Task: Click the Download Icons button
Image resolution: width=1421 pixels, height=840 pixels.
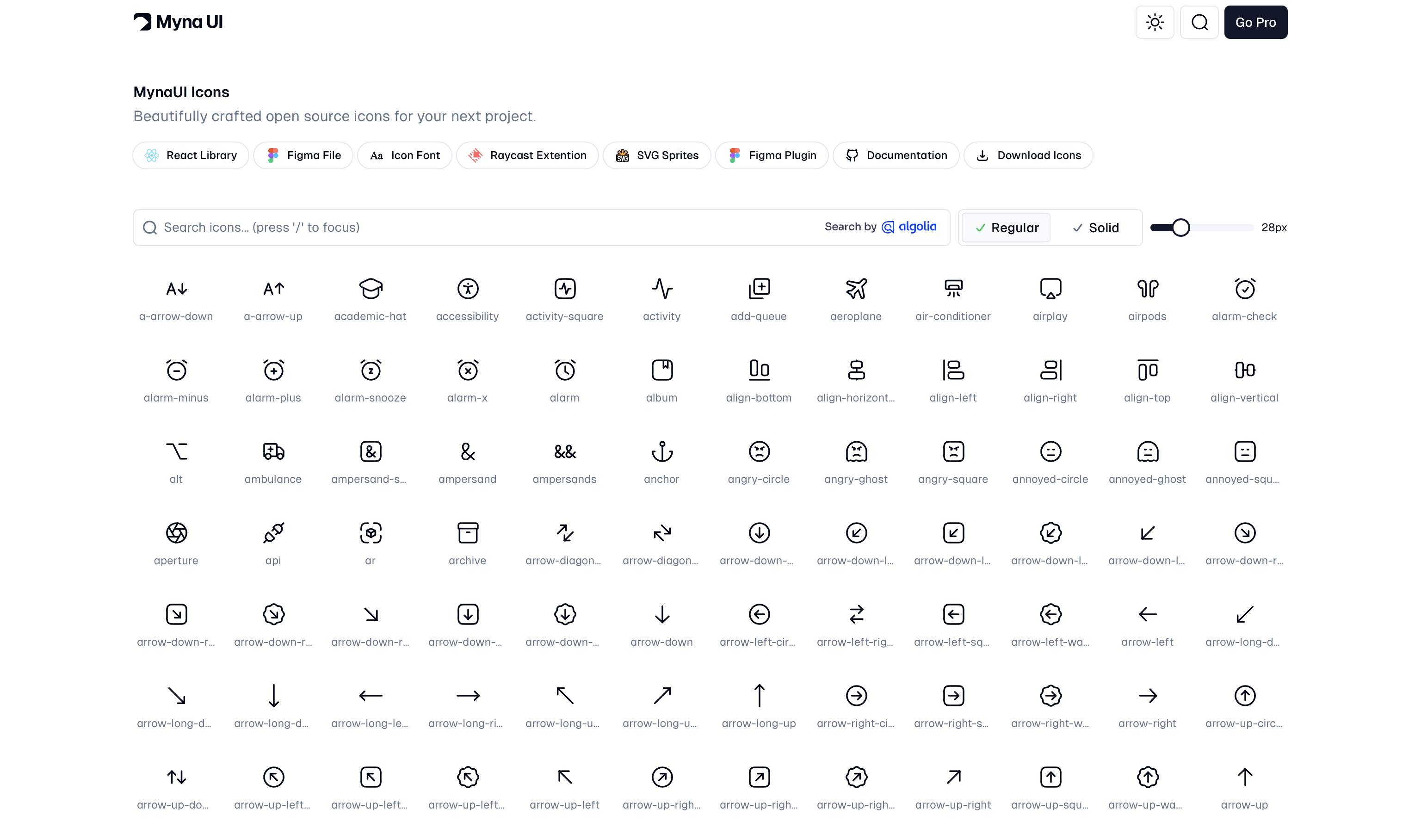Action: click(x=1028, y=155)
